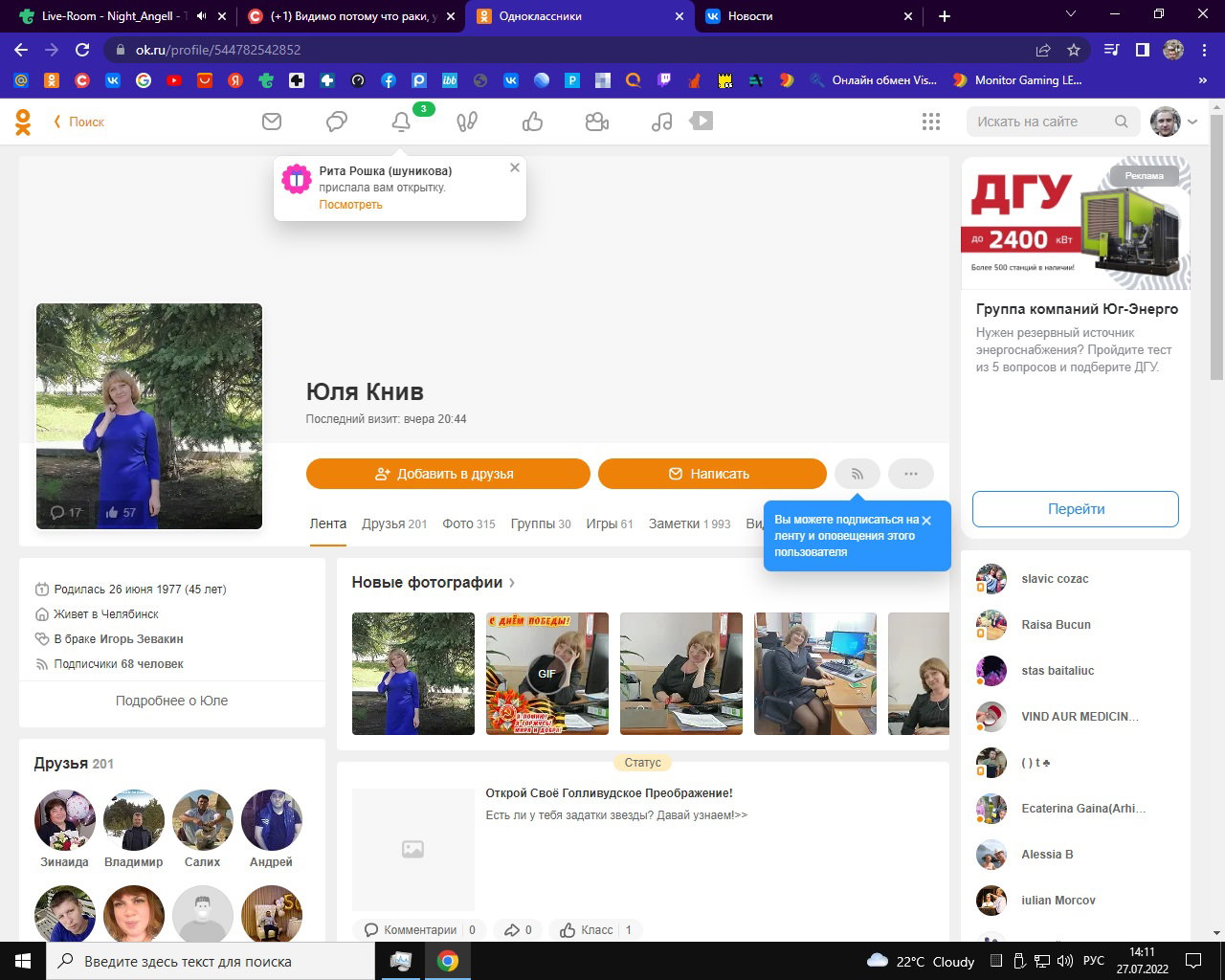
Task: Open notifications bell with badge 3
Action: pyautogui.click(x=401, y=122)
